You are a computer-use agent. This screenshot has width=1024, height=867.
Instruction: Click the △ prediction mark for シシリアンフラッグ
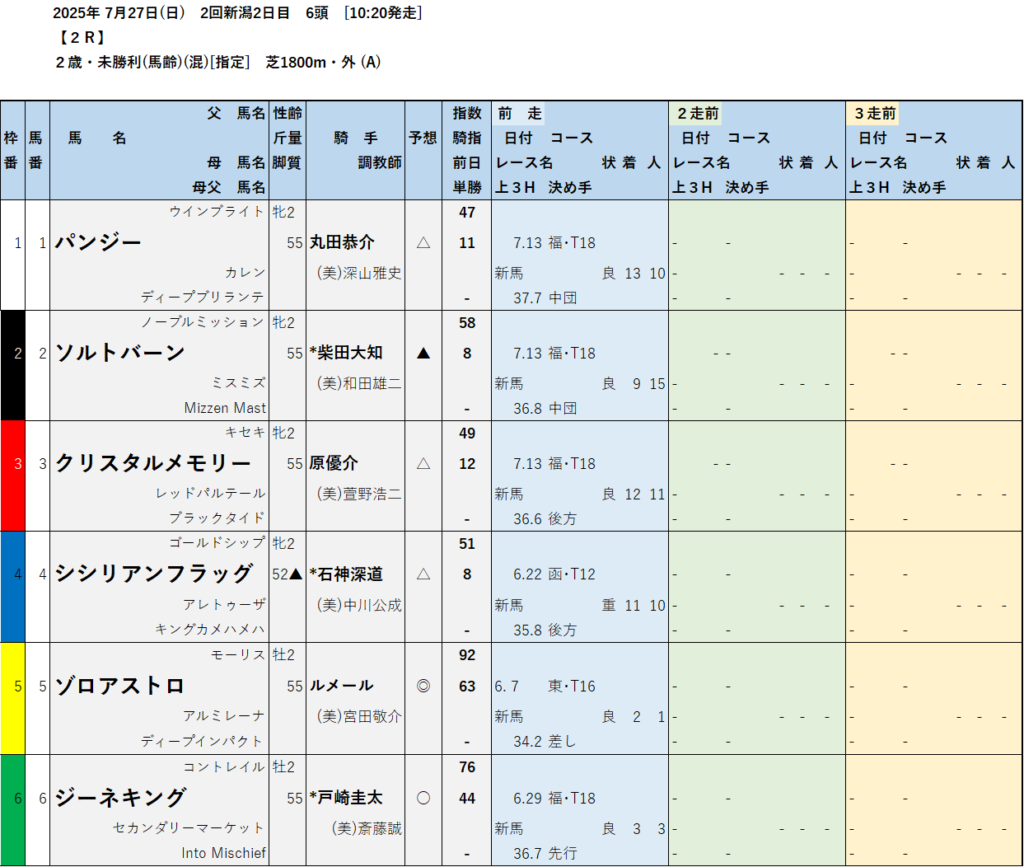423,574
